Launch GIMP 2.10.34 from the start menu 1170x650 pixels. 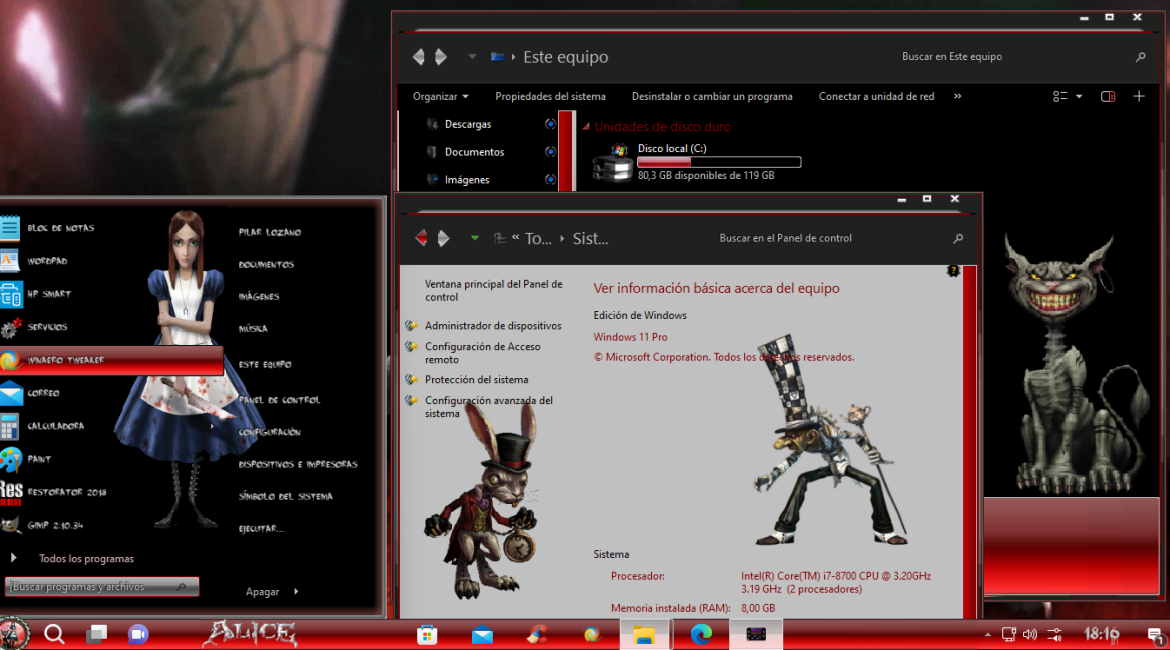[55, 525]
